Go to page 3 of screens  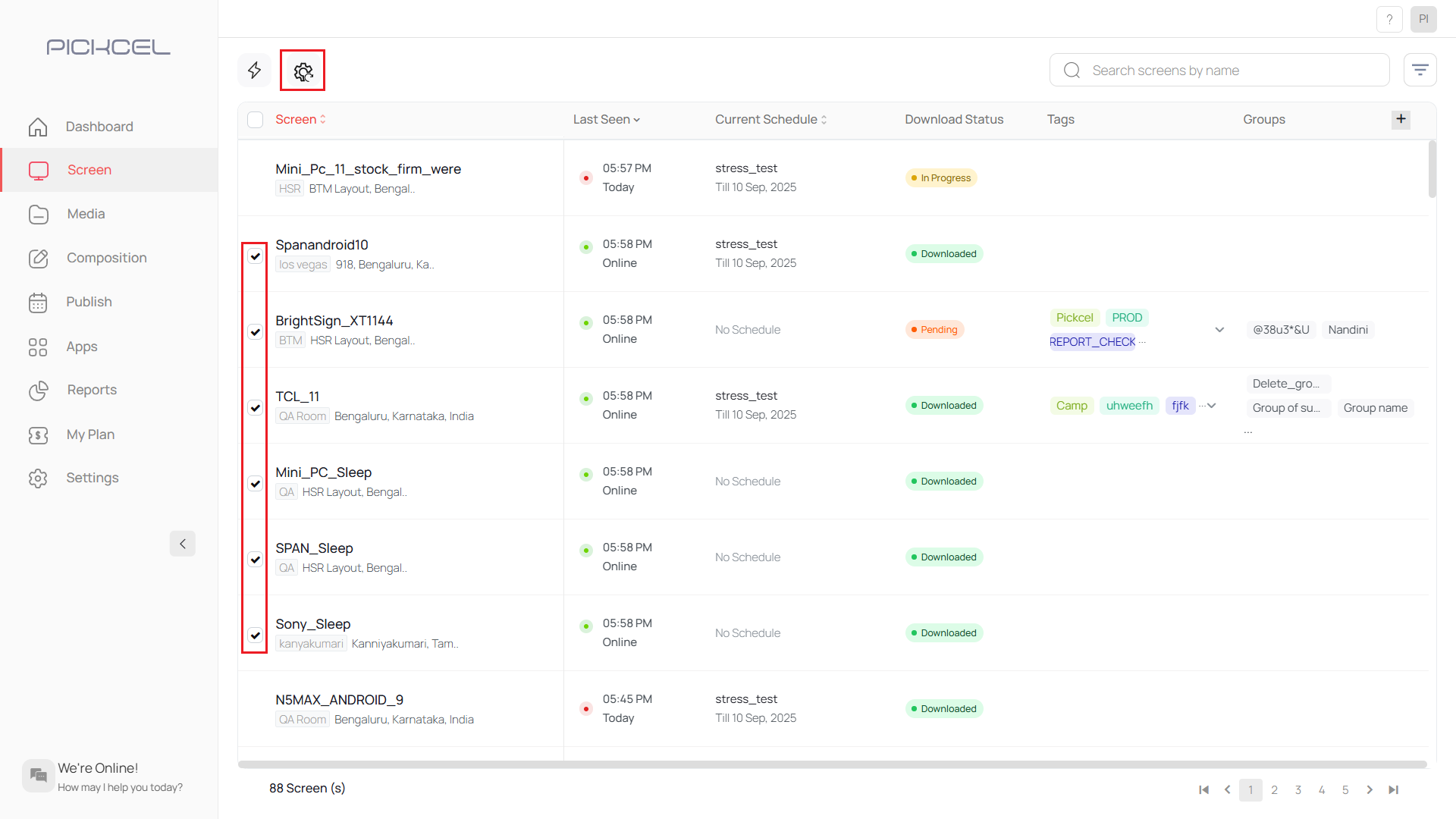point(1298,789)
